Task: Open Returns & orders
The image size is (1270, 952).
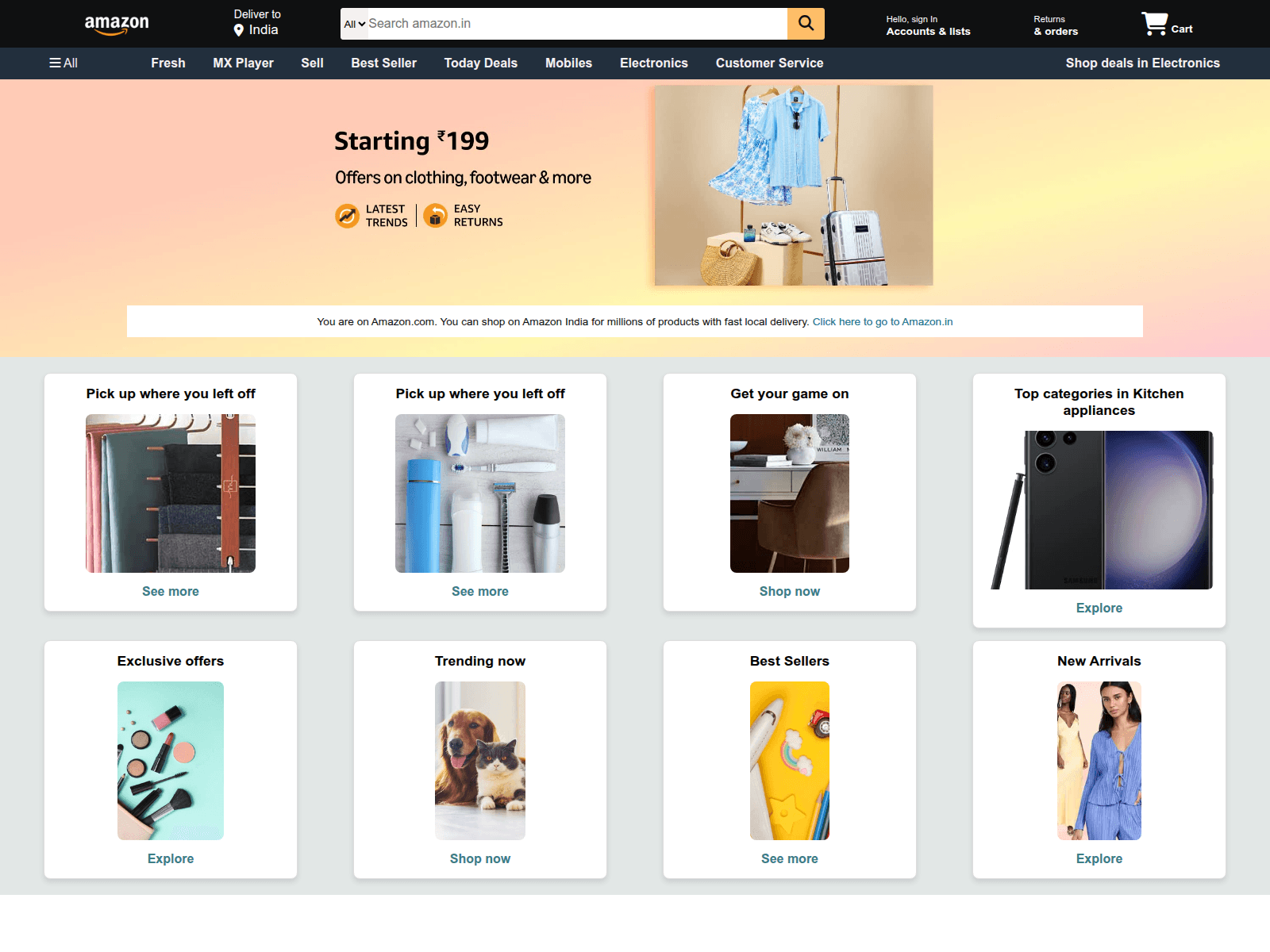Action: (1055, 25)
